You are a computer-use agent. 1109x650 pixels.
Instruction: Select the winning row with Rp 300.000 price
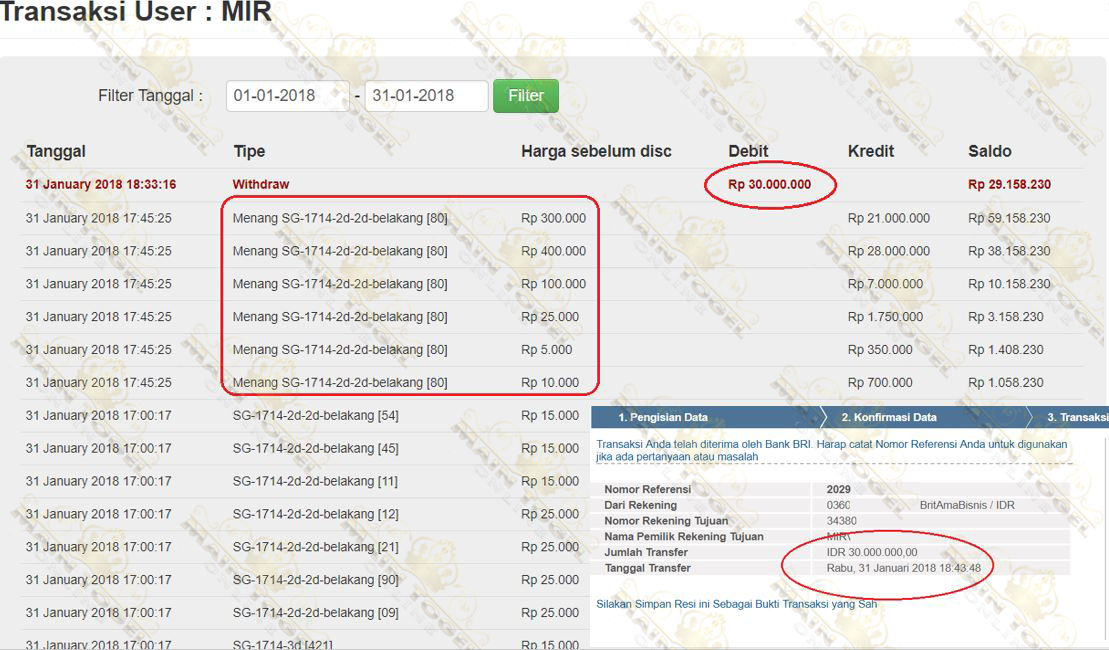tap(340, 218)
